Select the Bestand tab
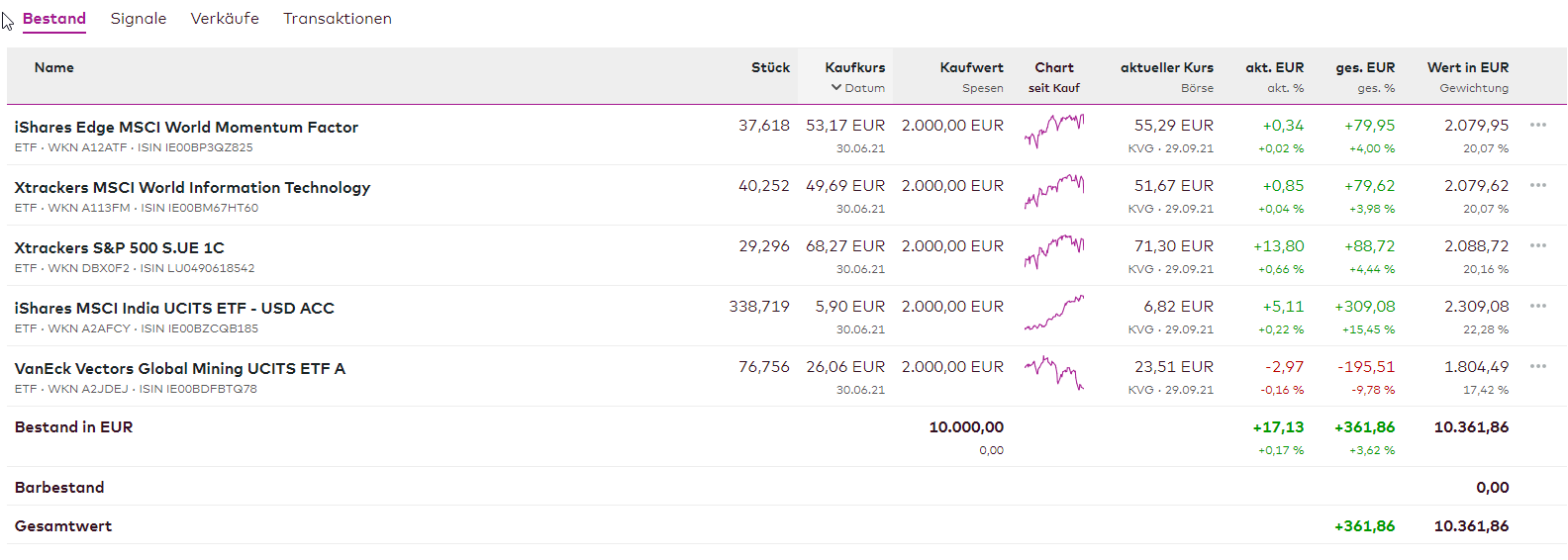This screenshot has height=560, width=1568. click(x=54, y=19)
